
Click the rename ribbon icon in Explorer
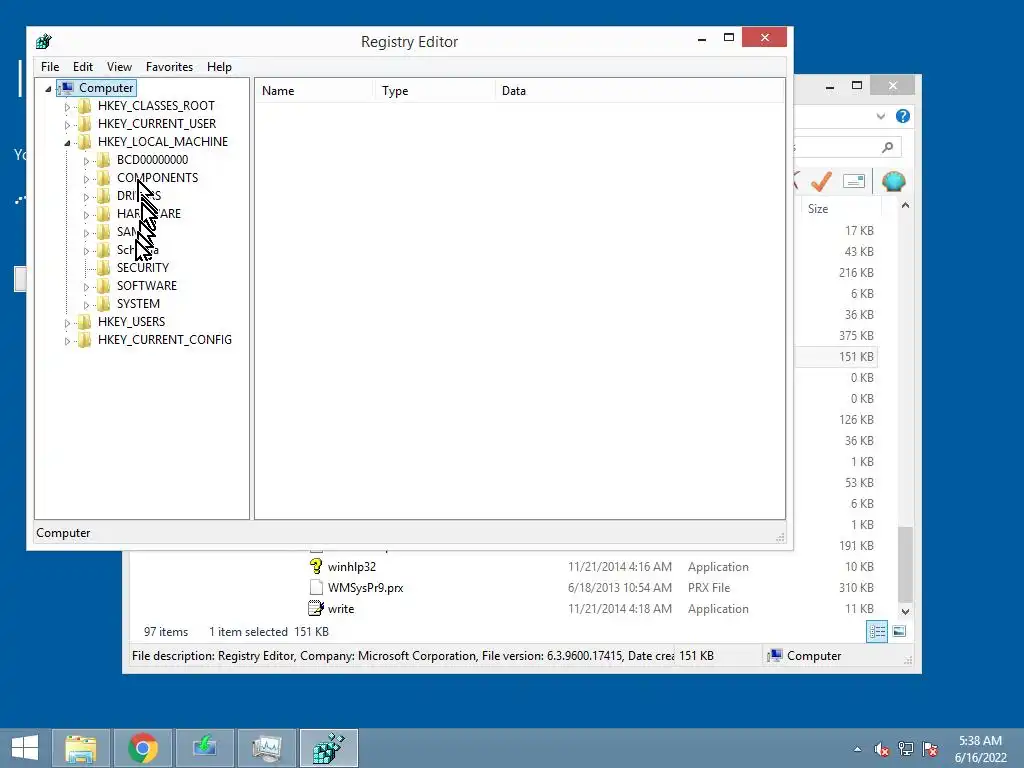coord(854,181)
